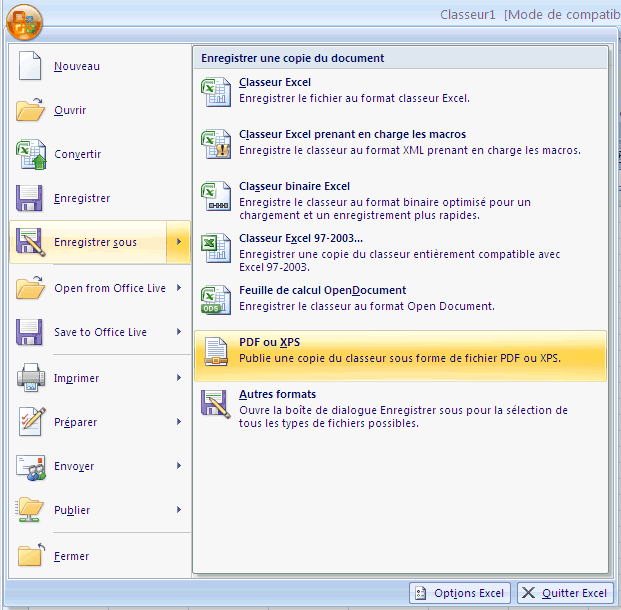Click the floppy disk Enregistrer icon
The image size is (621, 610).
coord(29,198)
